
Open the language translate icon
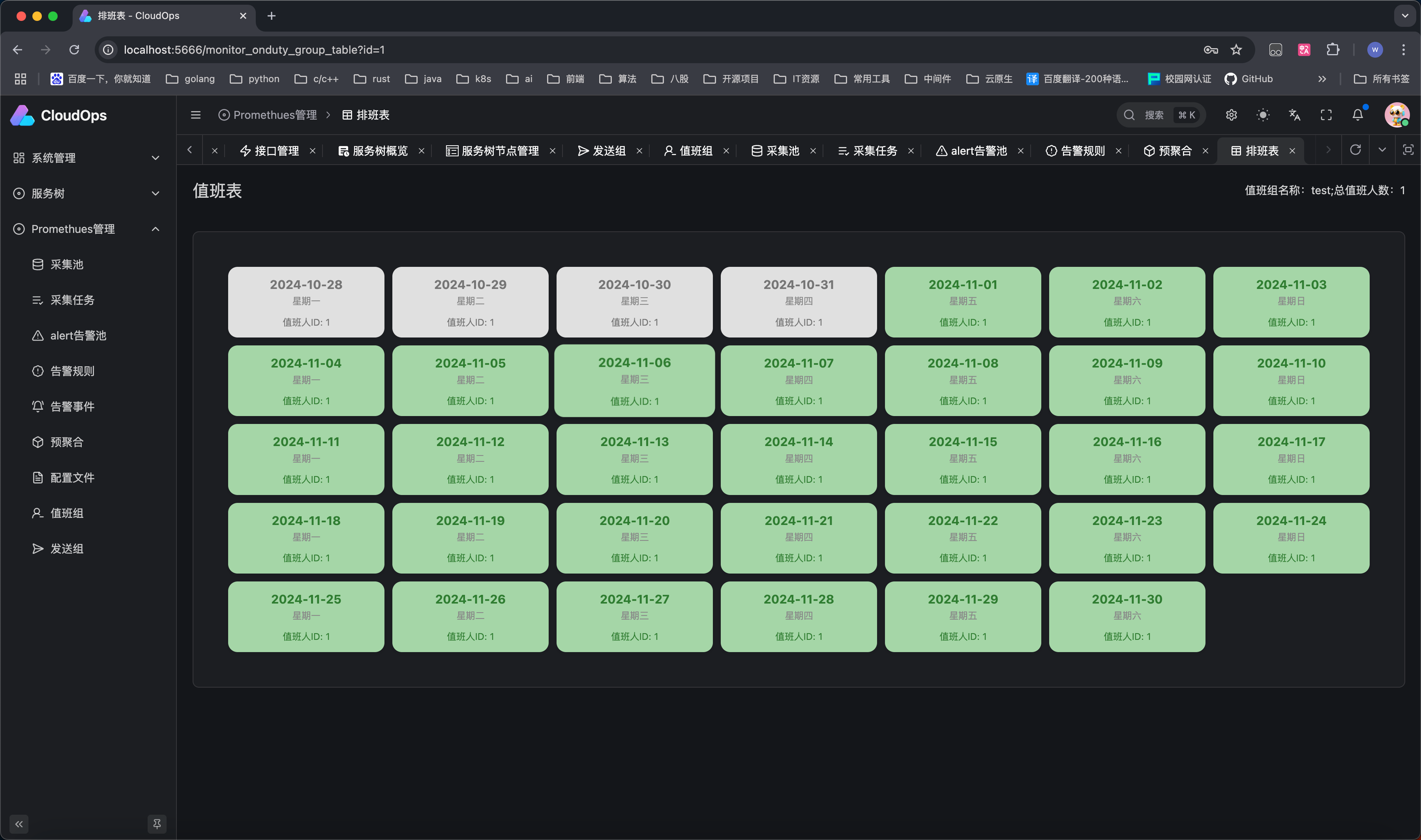(x=1295, y=115)
